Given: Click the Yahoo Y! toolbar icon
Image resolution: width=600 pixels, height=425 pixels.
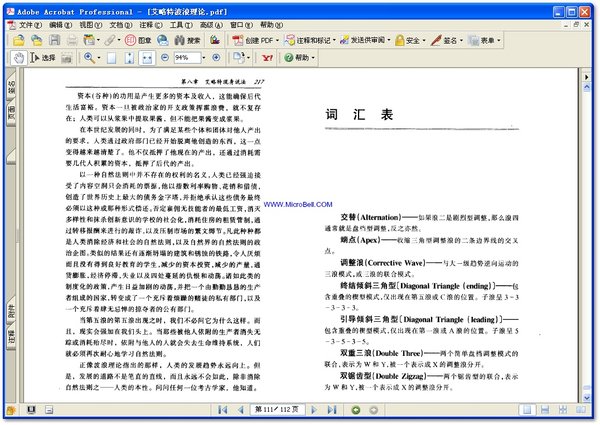Looking at the screenshot, I should point(267,58).
